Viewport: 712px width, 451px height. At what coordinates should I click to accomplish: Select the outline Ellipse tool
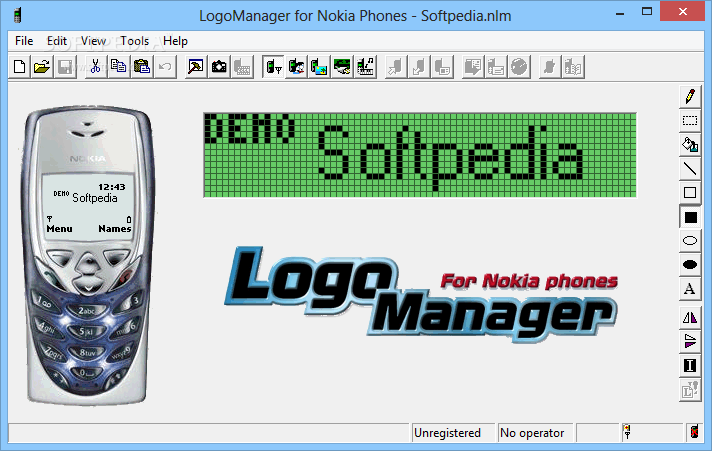[690, 241]
